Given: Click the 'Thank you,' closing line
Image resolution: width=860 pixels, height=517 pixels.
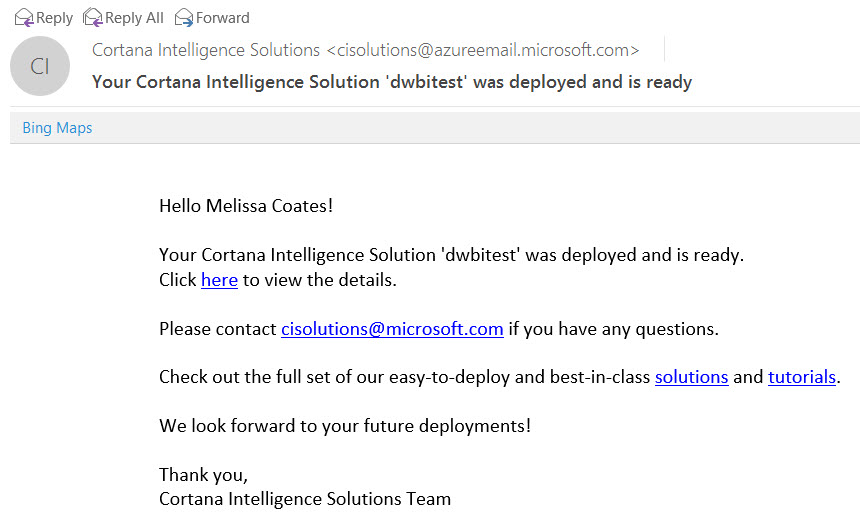Looking at the screenshot, I should click(203, 474).
